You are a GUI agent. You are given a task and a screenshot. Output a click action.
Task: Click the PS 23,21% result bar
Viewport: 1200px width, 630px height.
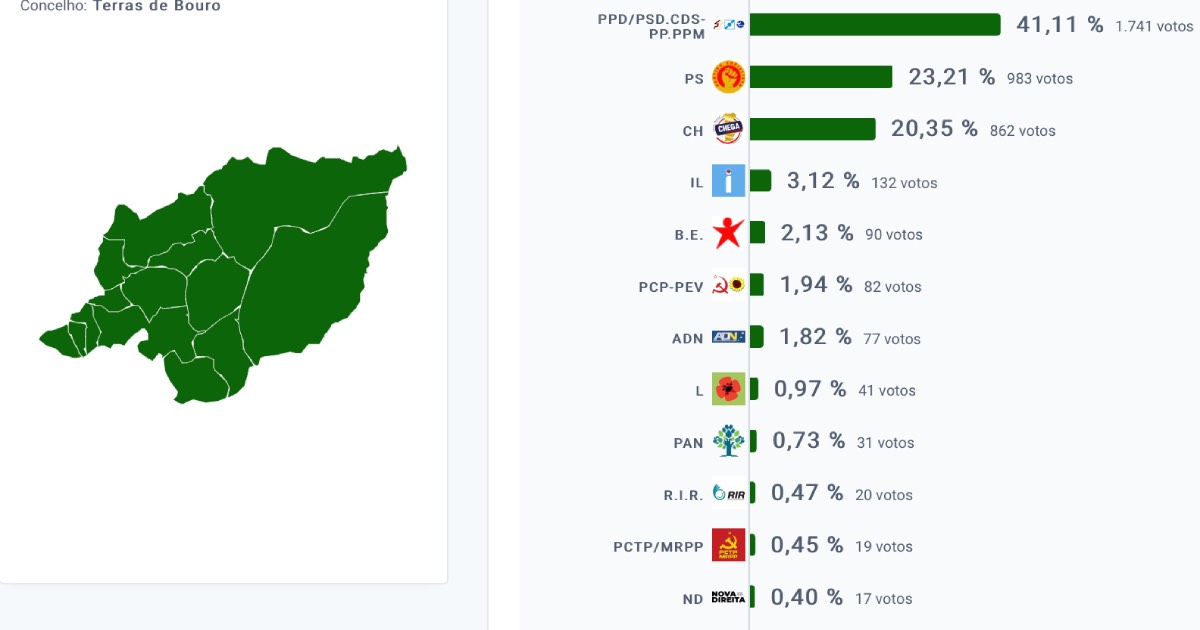pyautogui.click(x=821, y=77)
